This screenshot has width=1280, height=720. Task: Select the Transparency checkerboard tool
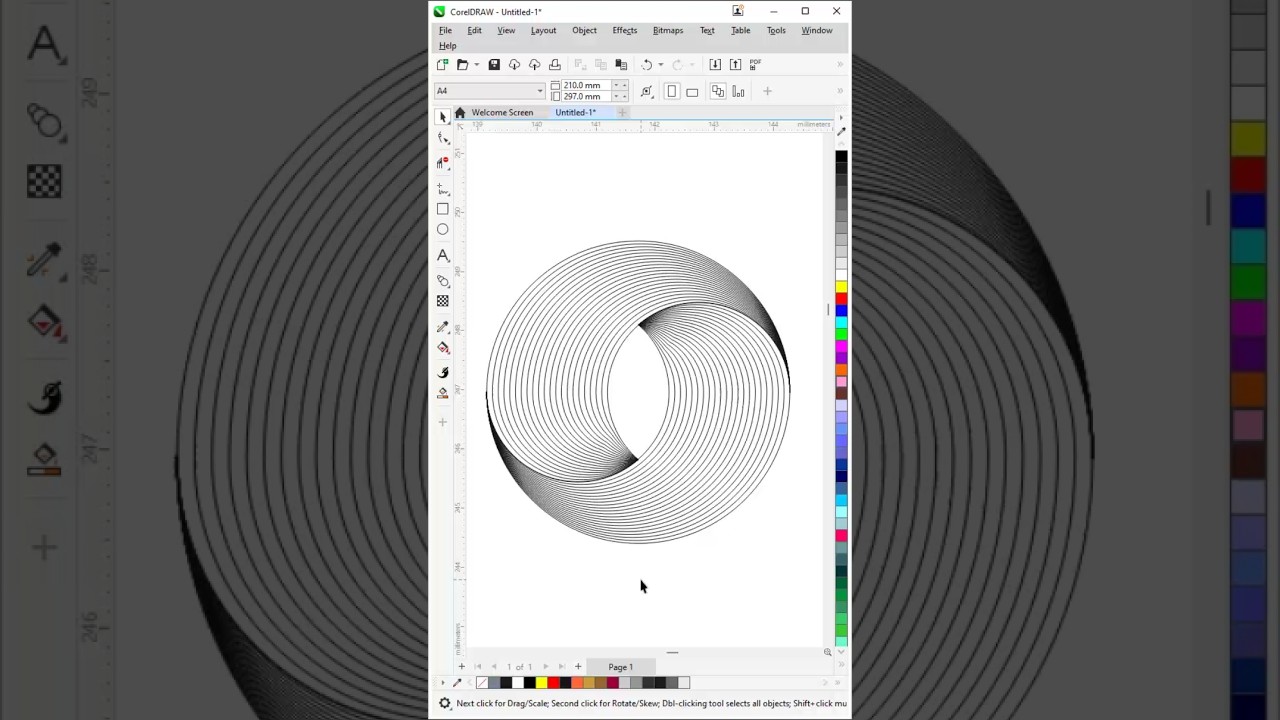[x=443, y=301]
